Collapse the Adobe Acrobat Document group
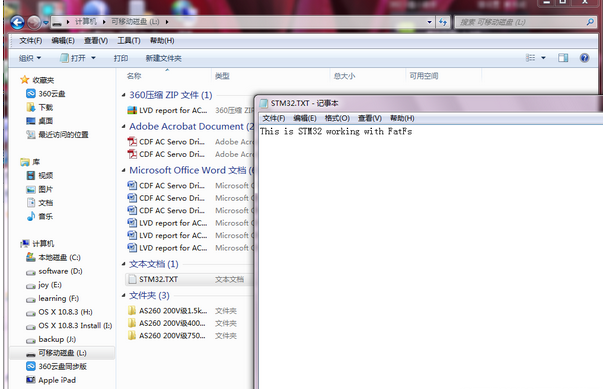The height and width of the screenshot is (389, 604). click(x=123, y=126)
